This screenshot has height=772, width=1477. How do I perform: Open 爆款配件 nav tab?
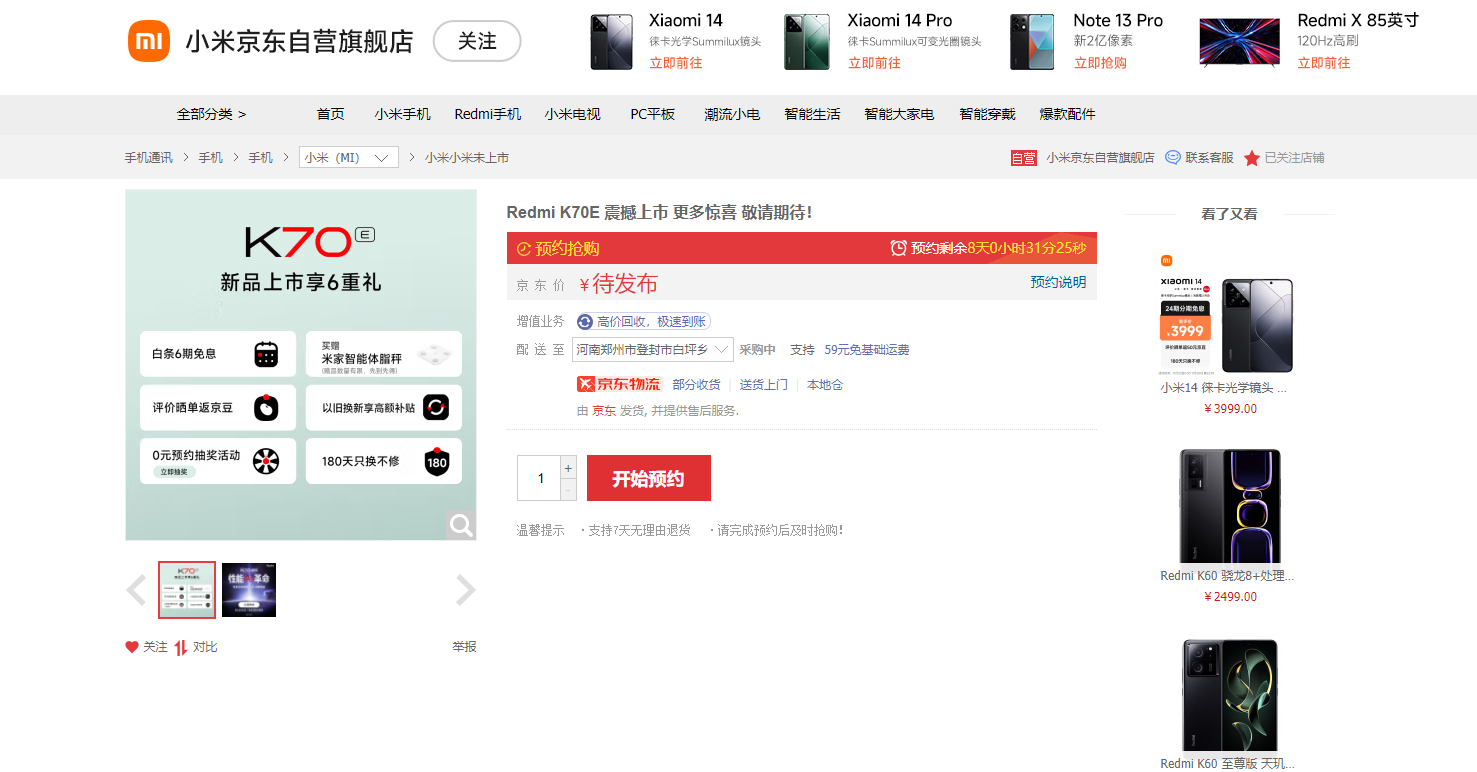[x=1068, y=114]
